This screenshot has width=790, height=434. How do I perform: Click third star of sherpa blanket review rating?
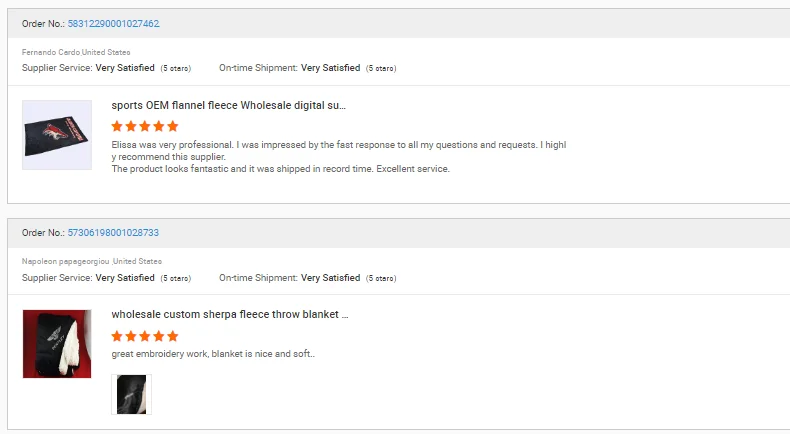coord(145,336)
